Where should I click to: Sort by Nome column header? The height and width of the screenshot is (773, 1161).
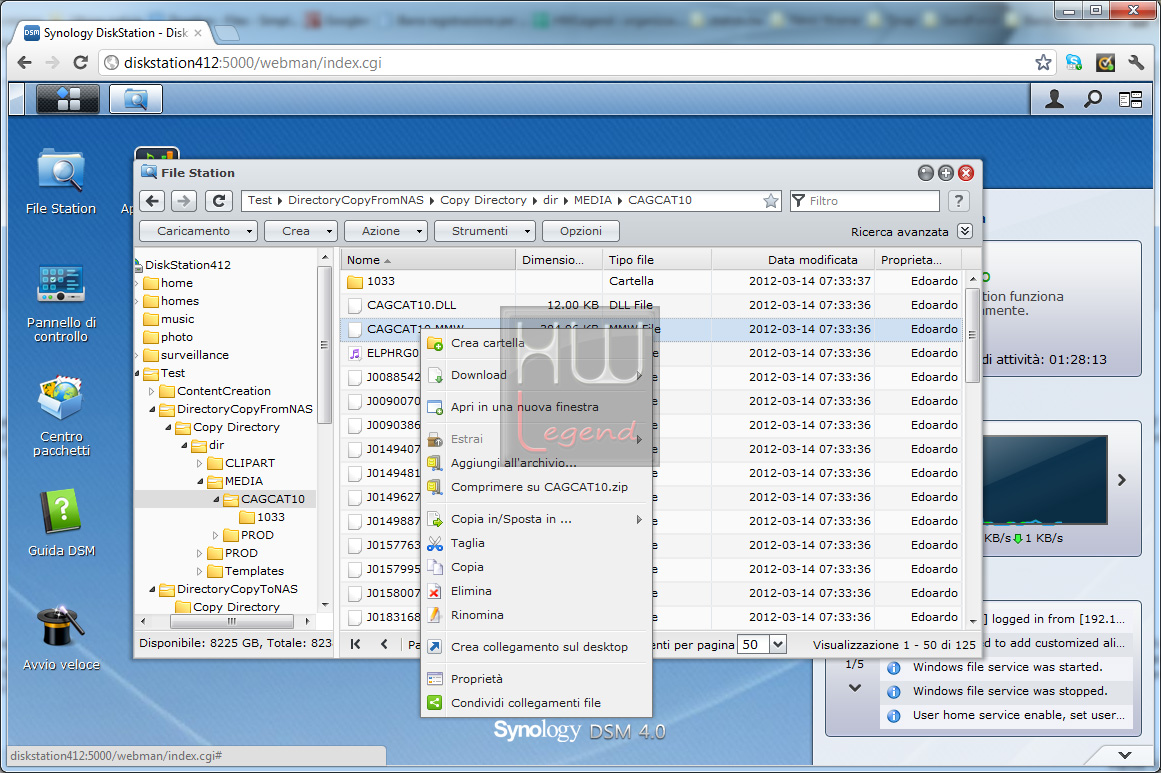click(x=428, y=260)
